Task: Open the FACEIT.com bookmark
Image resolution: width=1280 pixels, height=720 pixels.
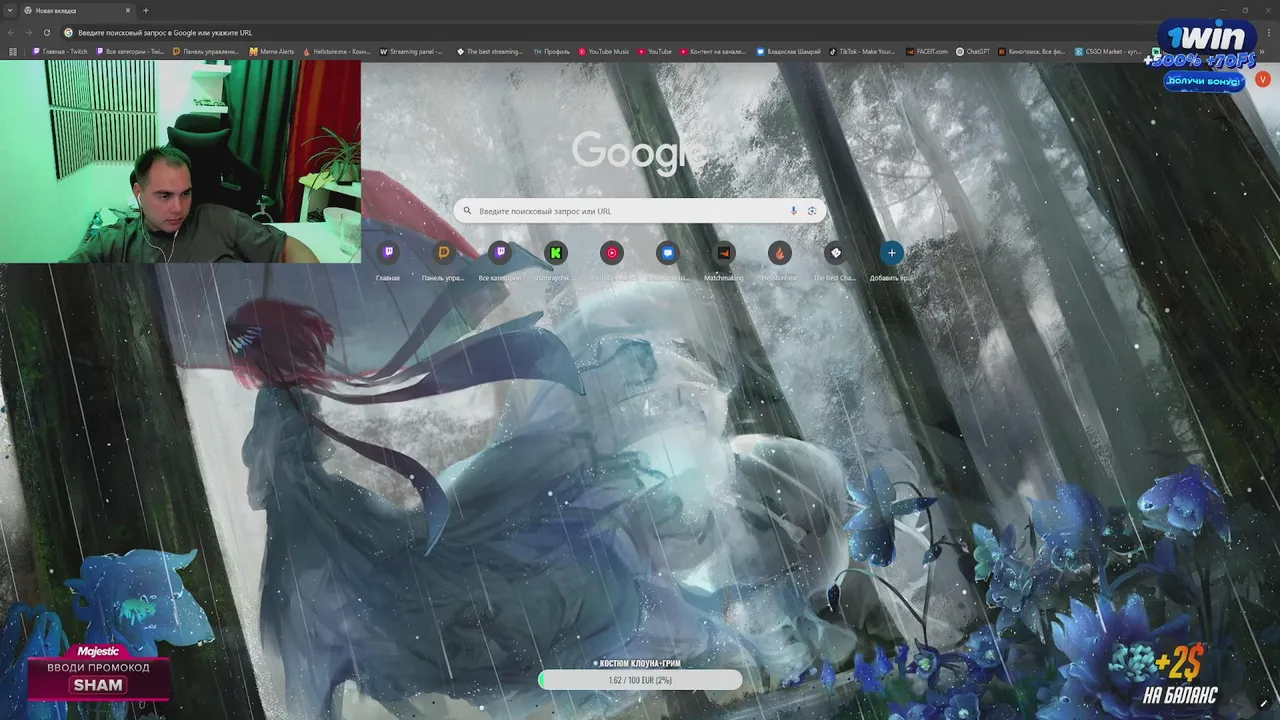Action: tap(927, 51)
